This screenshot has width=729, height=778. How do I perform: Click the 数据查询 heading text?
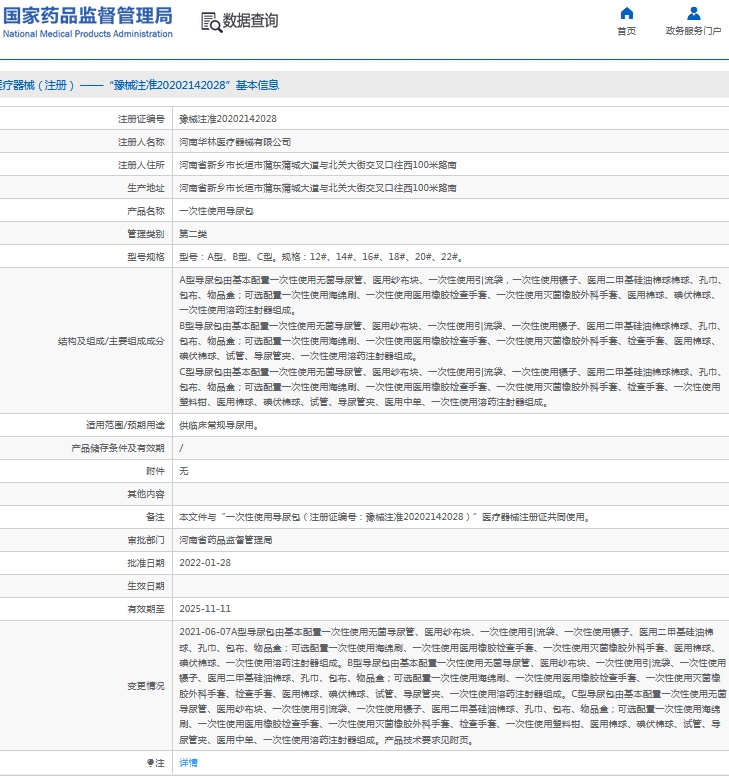[250, 21]
